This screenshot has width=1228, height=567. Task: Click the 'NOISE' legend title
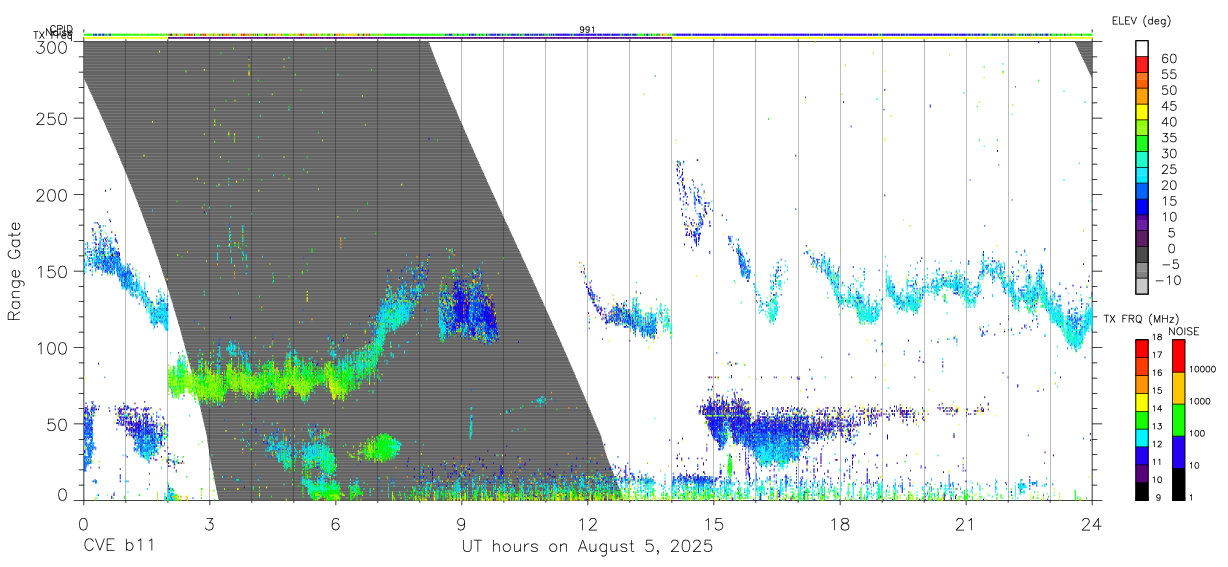click(x=1183, y=331)
